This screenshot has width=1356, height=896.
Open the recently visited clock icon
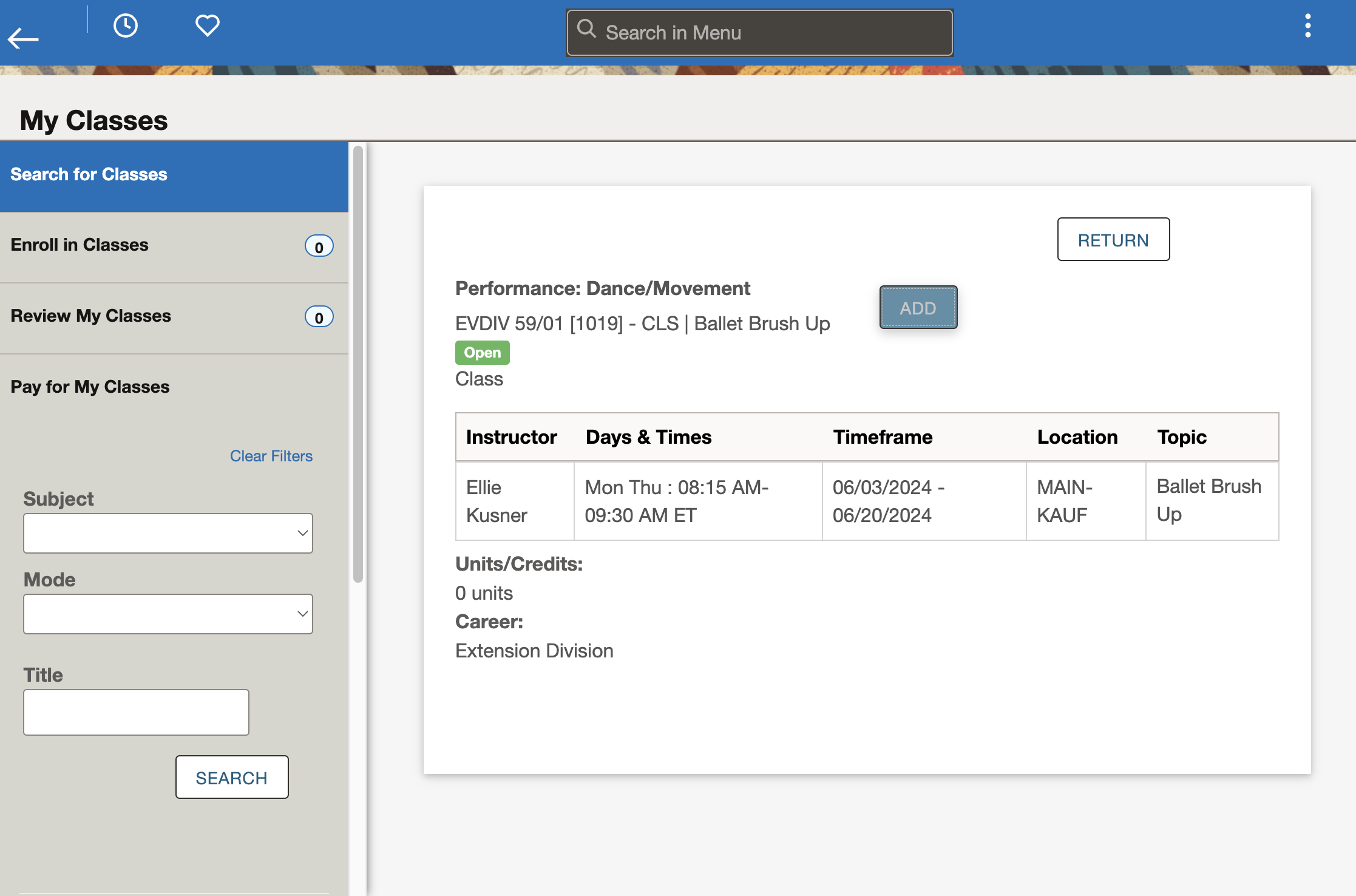[126, 25]
